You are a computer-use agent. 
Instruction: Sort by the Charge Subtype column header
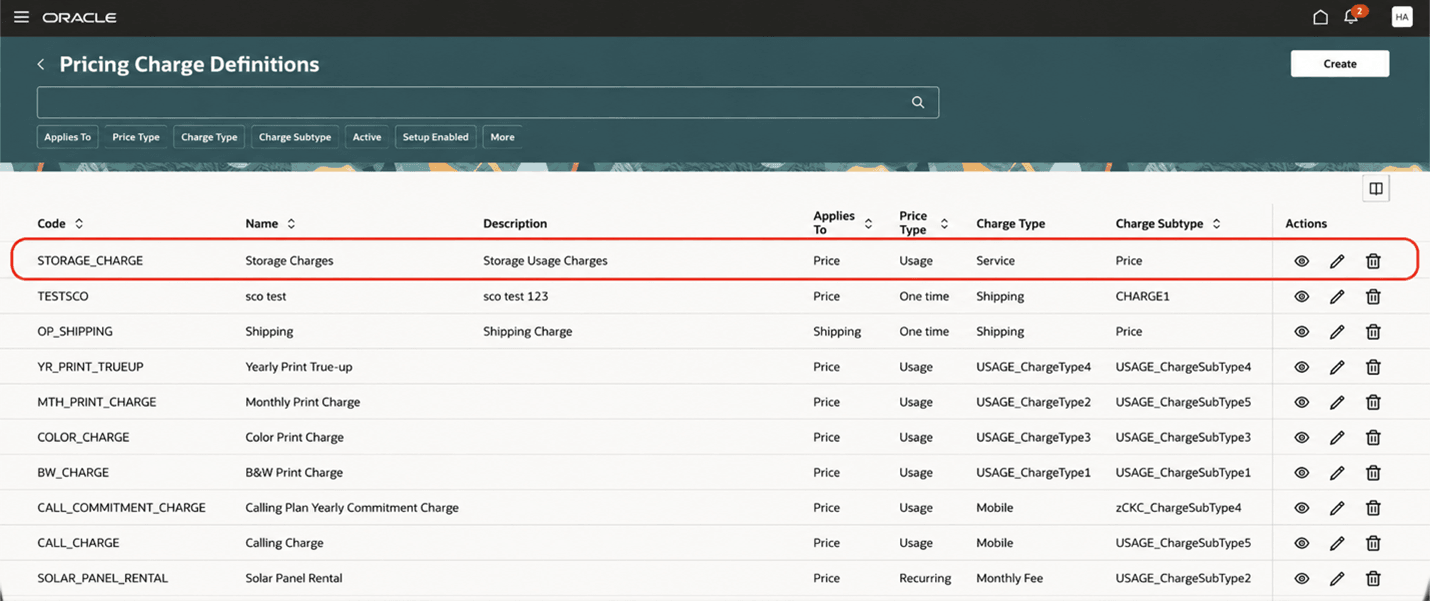pyautogui.click(x=1216, y=224)
